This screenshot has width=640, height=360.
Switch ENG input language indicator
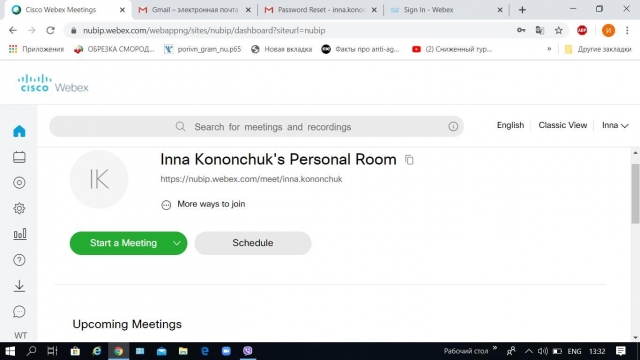tap(574, 351)
